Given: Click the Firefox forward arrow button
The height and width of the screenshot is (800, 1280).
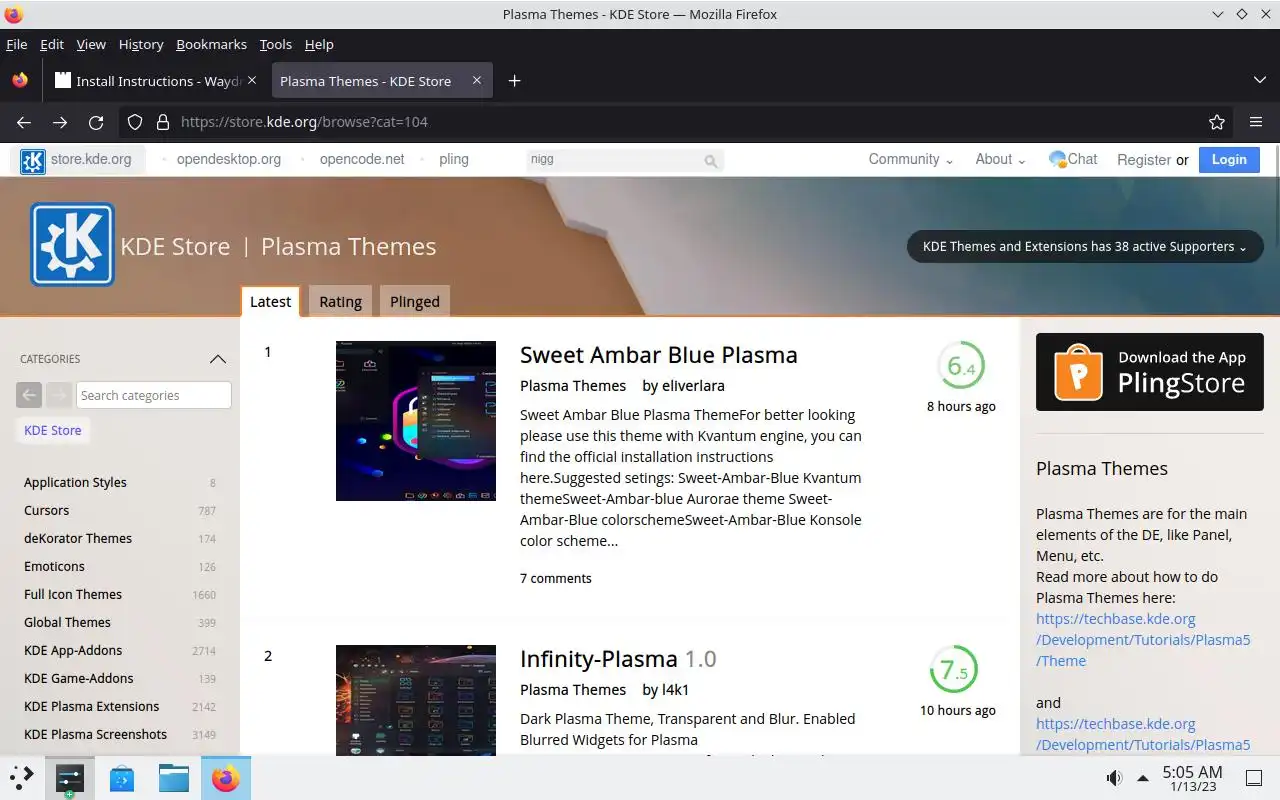Looking at the screenshot, I should (60, 122).
